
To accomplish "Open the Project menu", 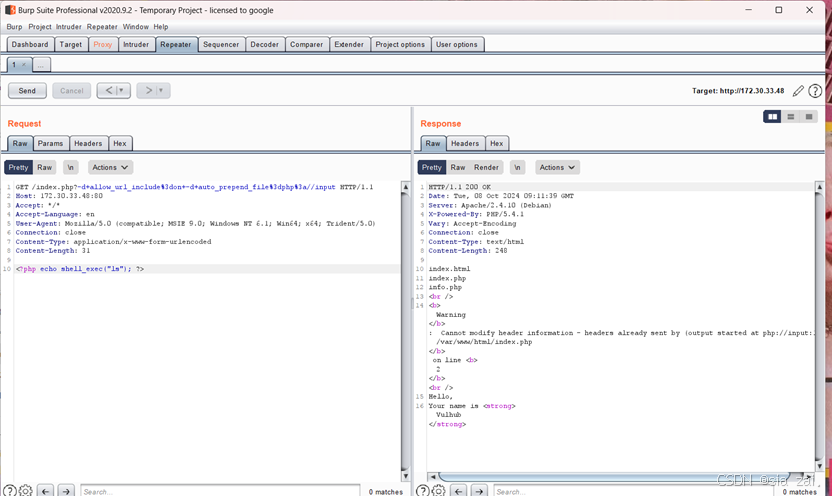I will pyautogui.click(x=40, y=27).
